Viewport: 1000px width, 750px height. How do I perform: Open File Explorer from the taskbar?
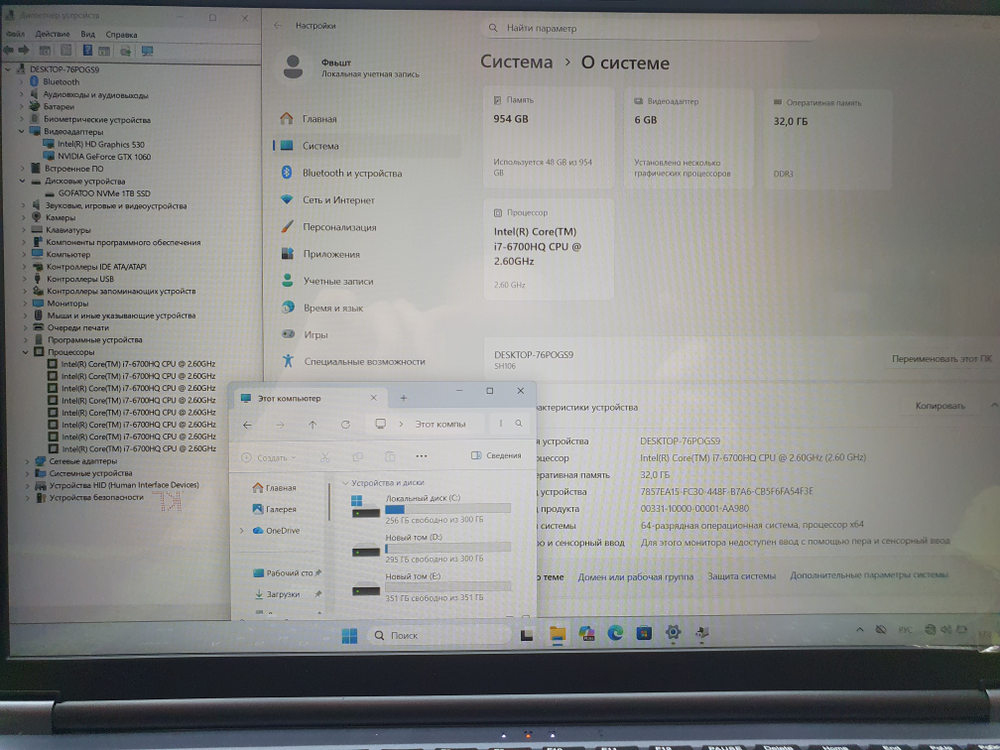pos(557,634)
